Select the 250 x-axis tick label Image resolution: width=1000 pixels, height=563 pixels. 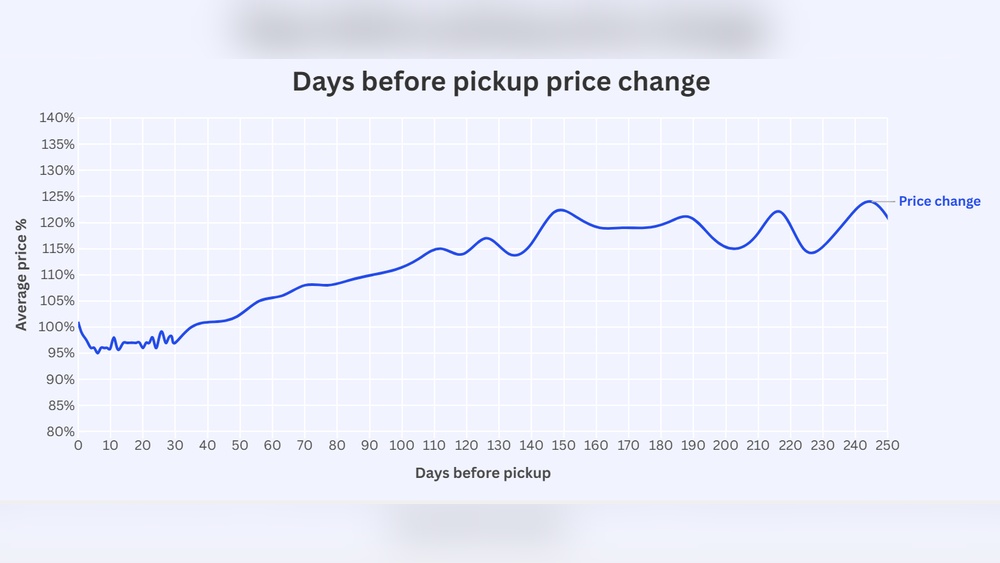coord(887,446)
